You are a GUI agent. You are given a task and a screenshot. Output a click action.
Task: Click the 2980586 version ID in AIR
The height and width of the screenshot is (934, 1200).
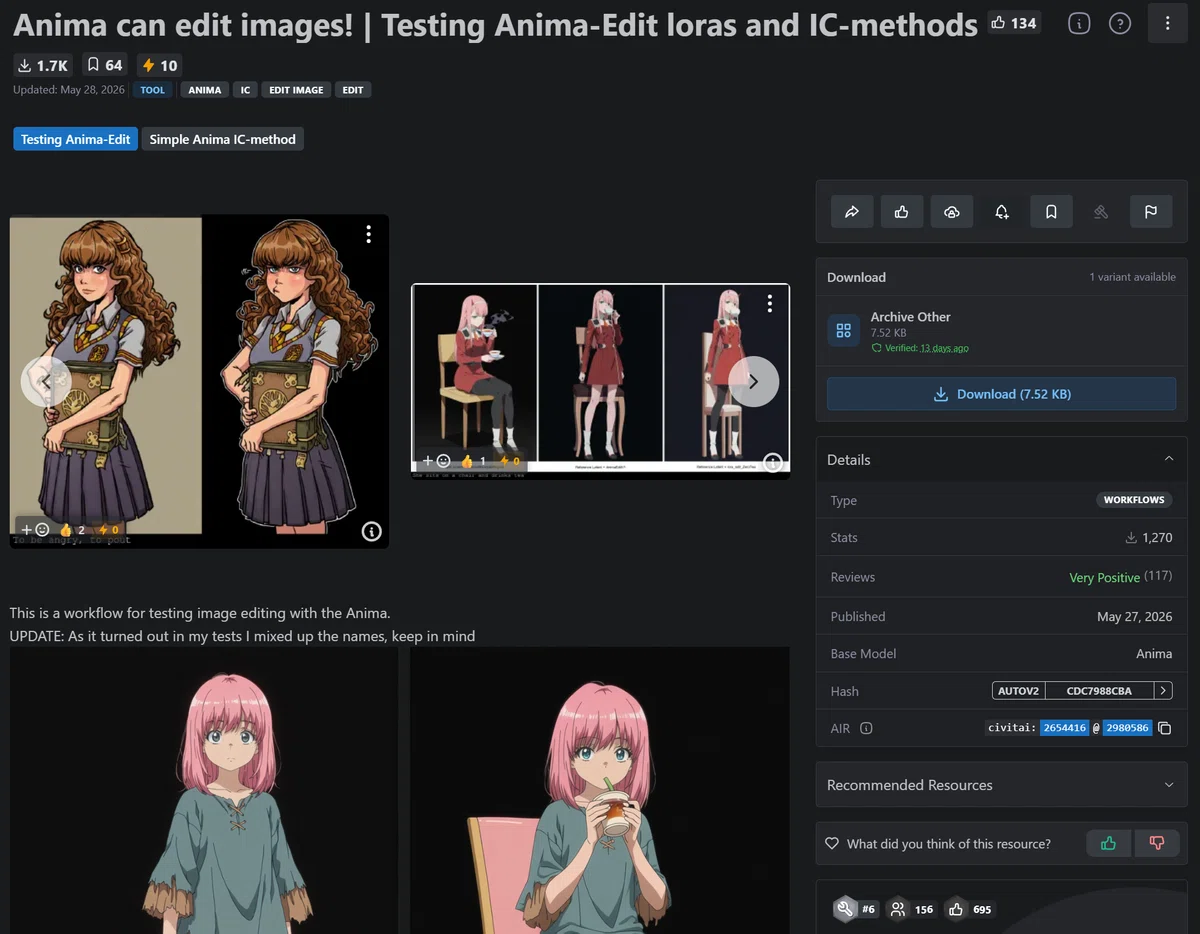coord(1128,728)
